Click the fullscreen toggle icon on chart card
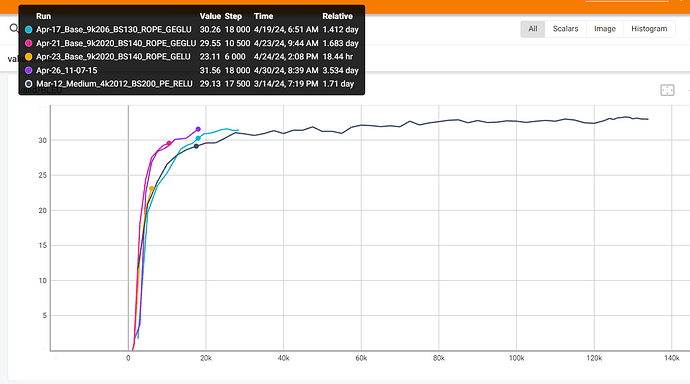 pos(667,90)
